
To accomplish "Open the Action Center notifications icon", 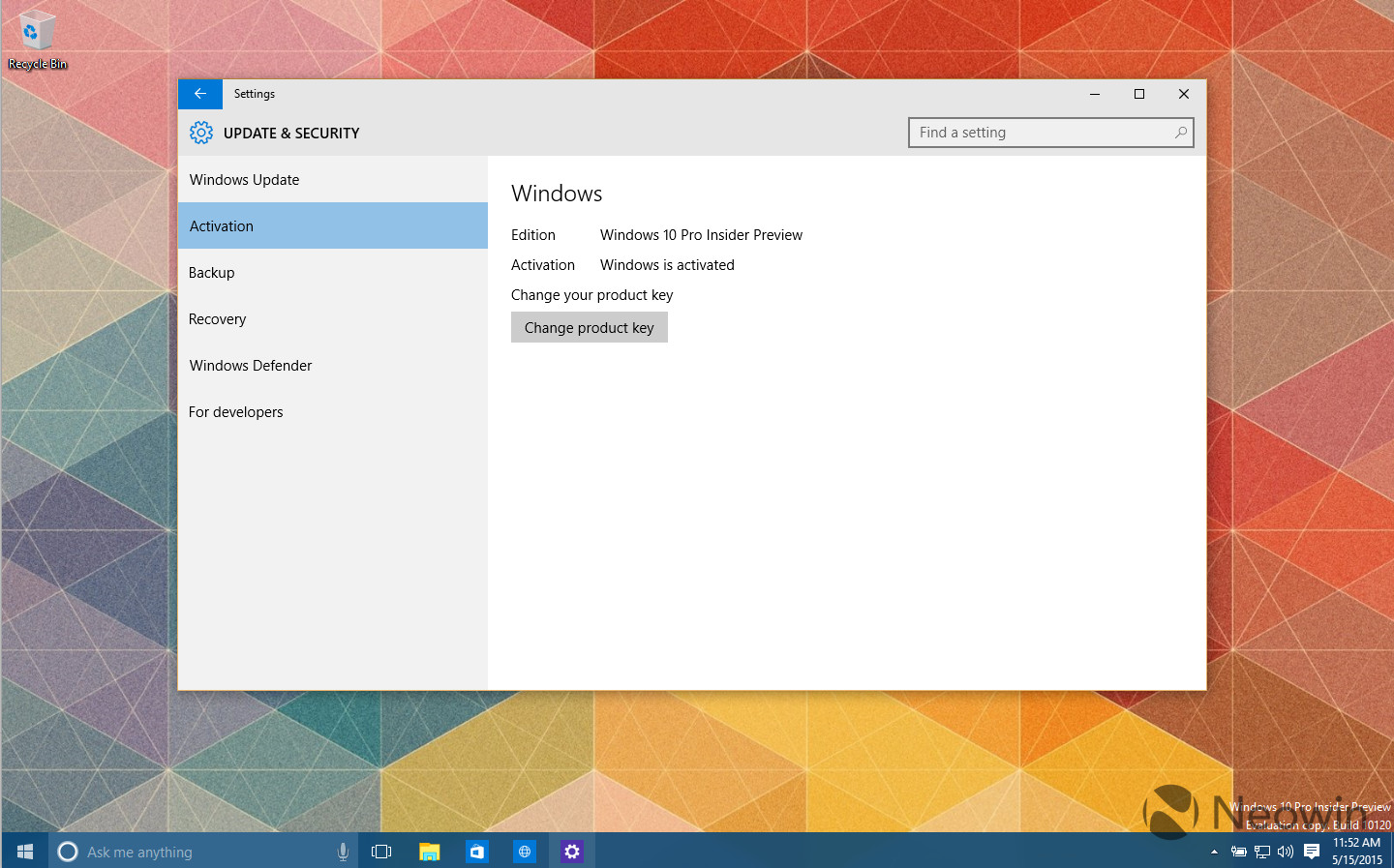I will pyautogui.click(x=1312, y=852).
